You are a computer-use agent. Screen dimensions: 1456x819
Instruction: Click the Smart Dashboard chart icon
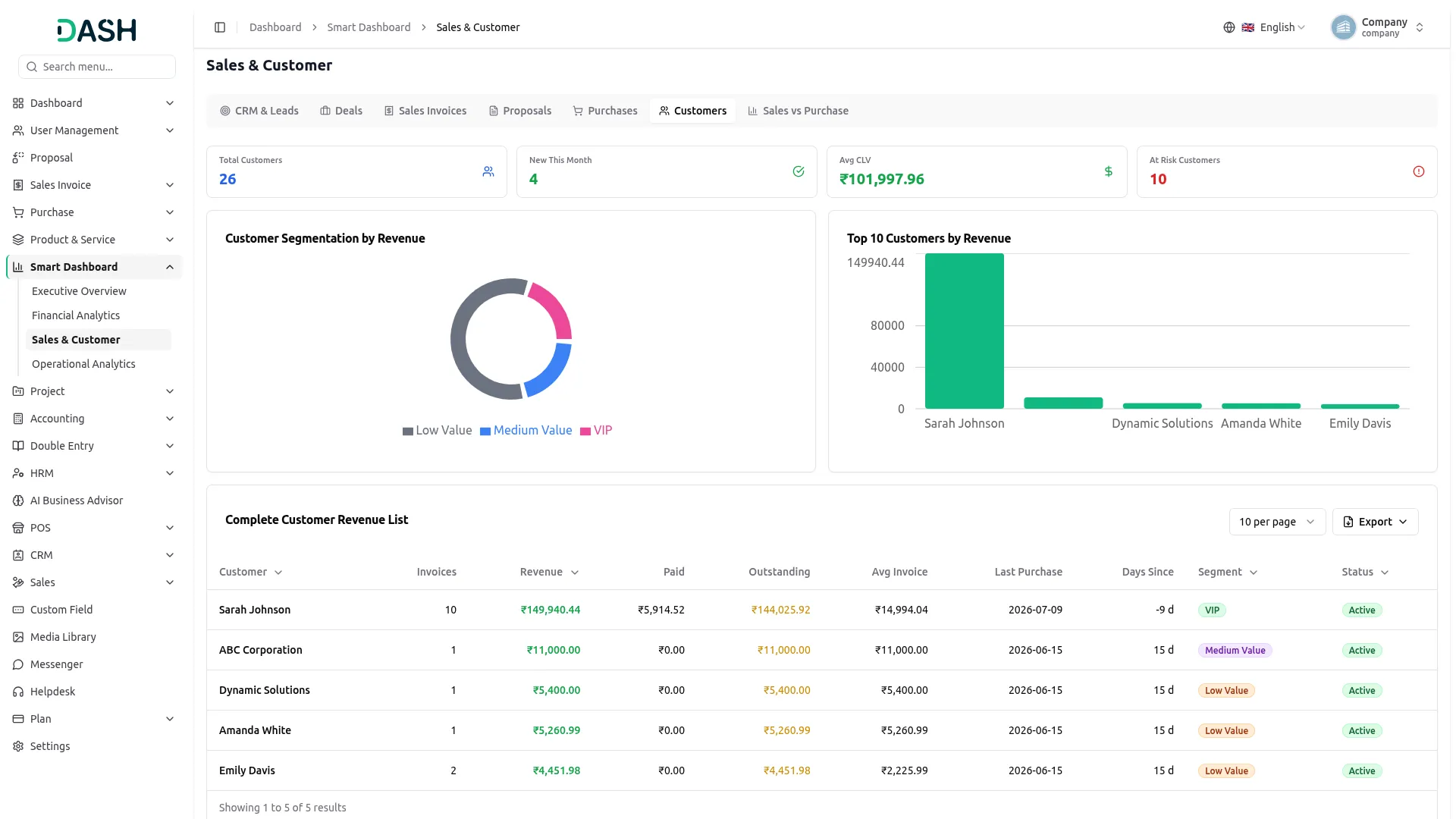[18, 267]
